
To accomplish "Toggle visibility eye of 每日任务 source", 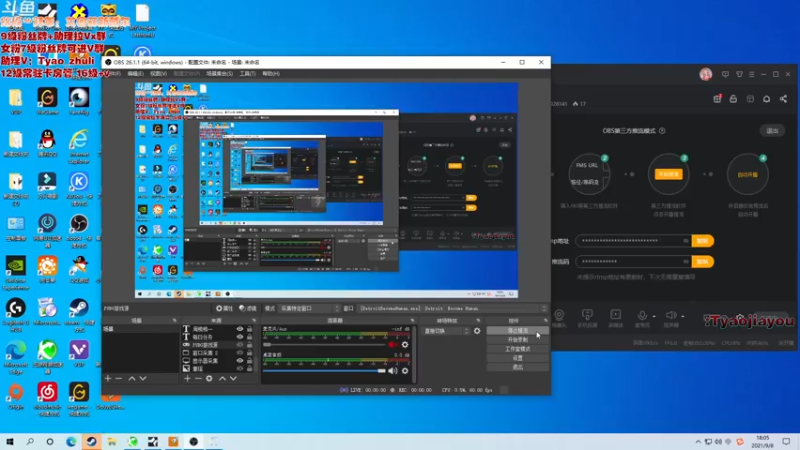I will click(x=240, y=337).
